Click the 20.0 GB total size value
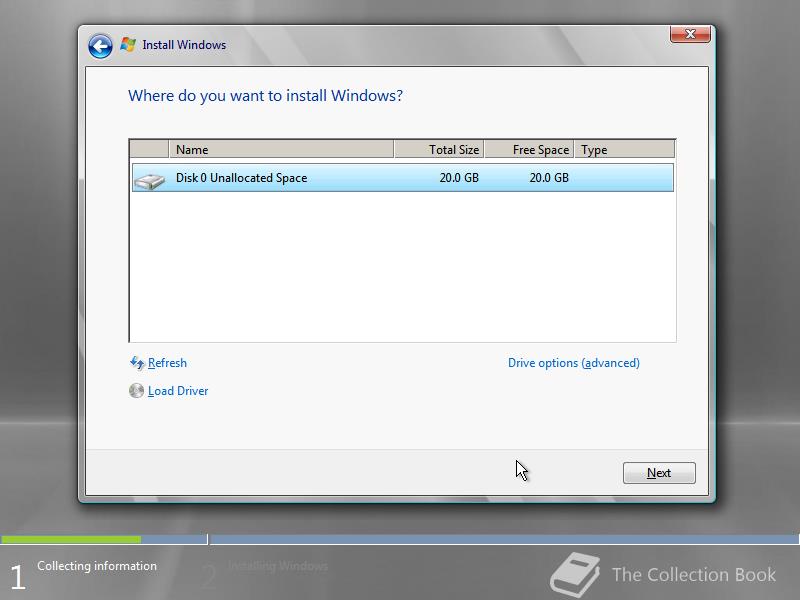 (x=459, y=178)
